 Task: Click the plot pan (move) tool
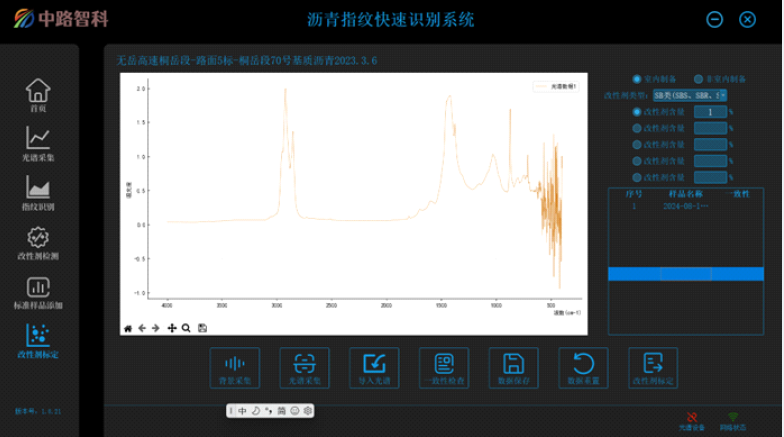[x=172, y=328]
